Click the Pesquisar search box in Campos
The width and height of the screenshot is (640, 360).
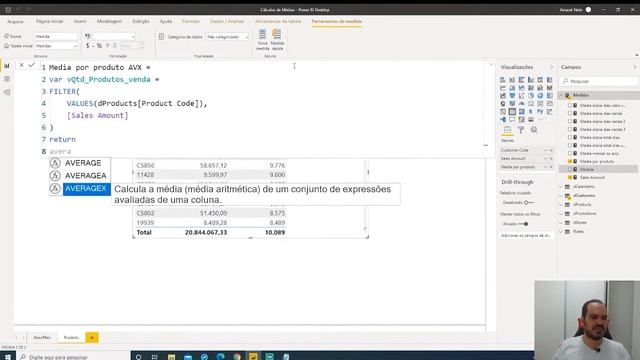pyautogui.click(x=599, y=81)
